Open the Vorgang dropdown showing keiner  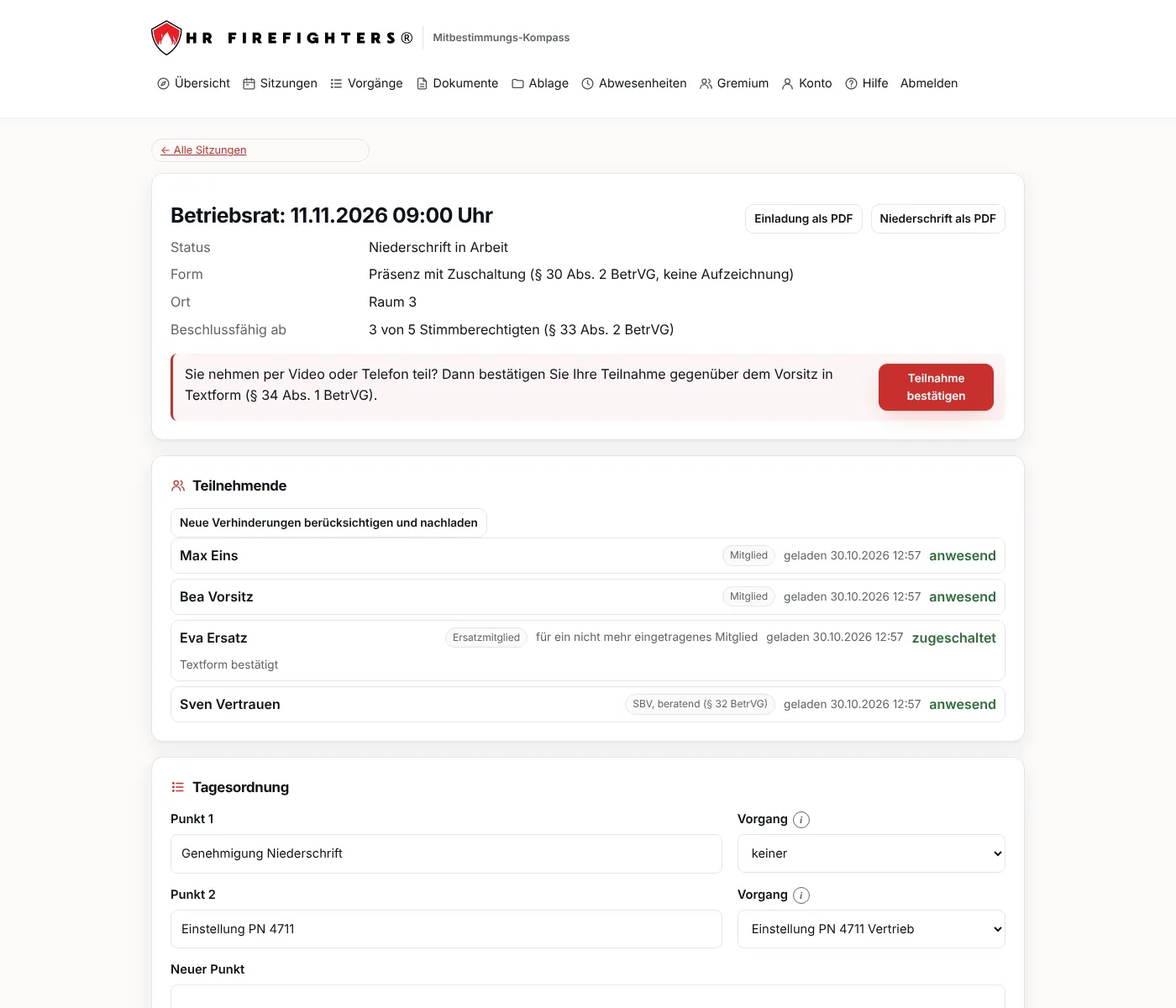point(871,853)
